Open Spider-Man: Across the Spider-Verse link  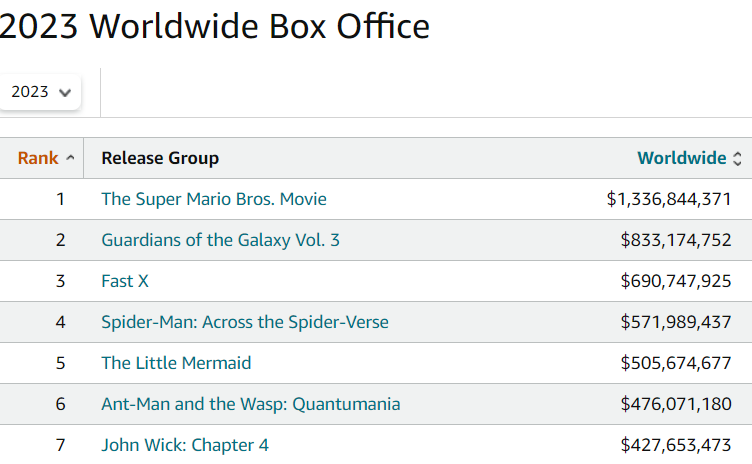click(245, 322)
